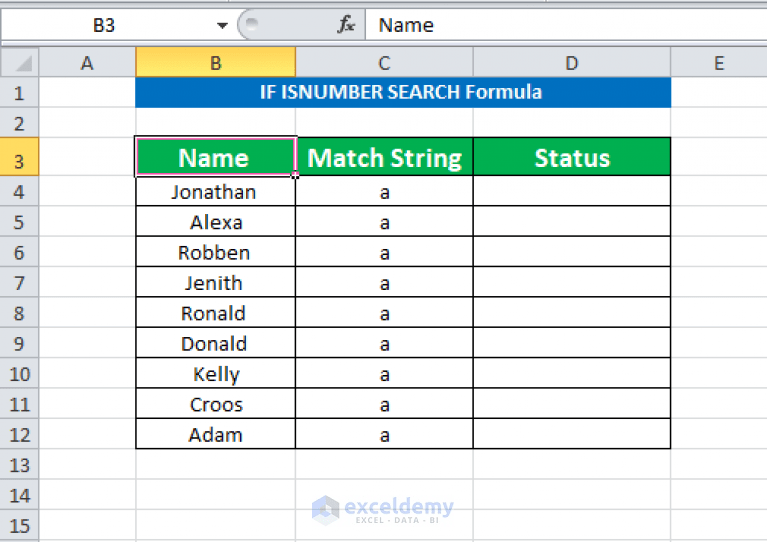Select column D header

click(x=572, y=63)
